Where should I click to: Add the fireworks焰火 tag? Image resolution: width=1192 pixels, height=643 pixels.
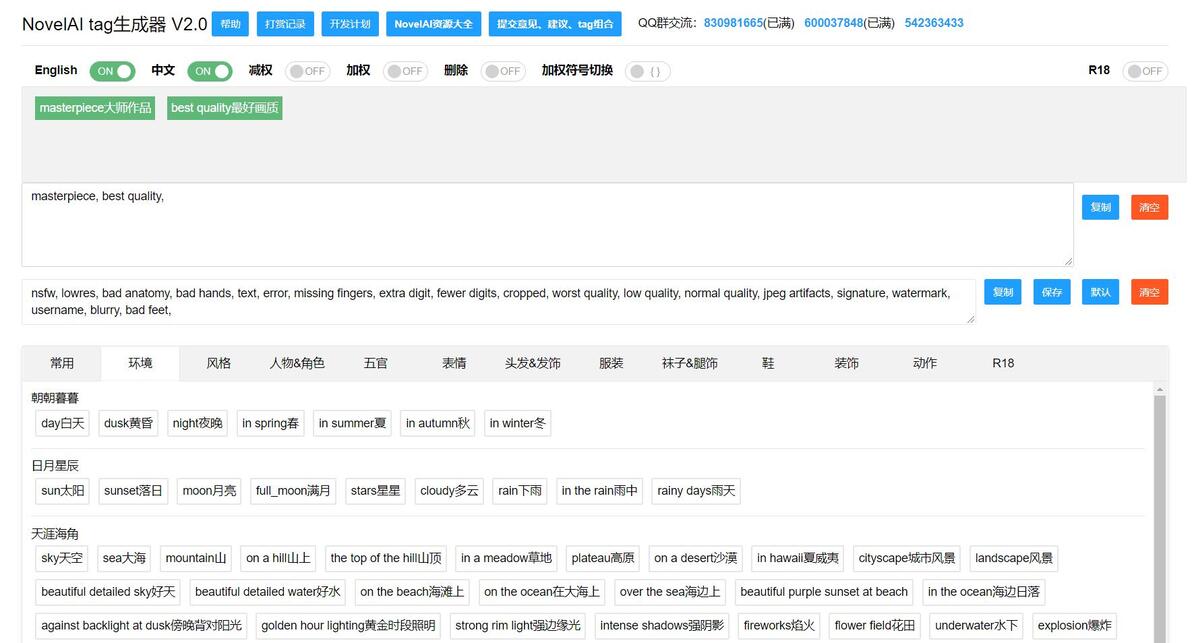point(778,626)
